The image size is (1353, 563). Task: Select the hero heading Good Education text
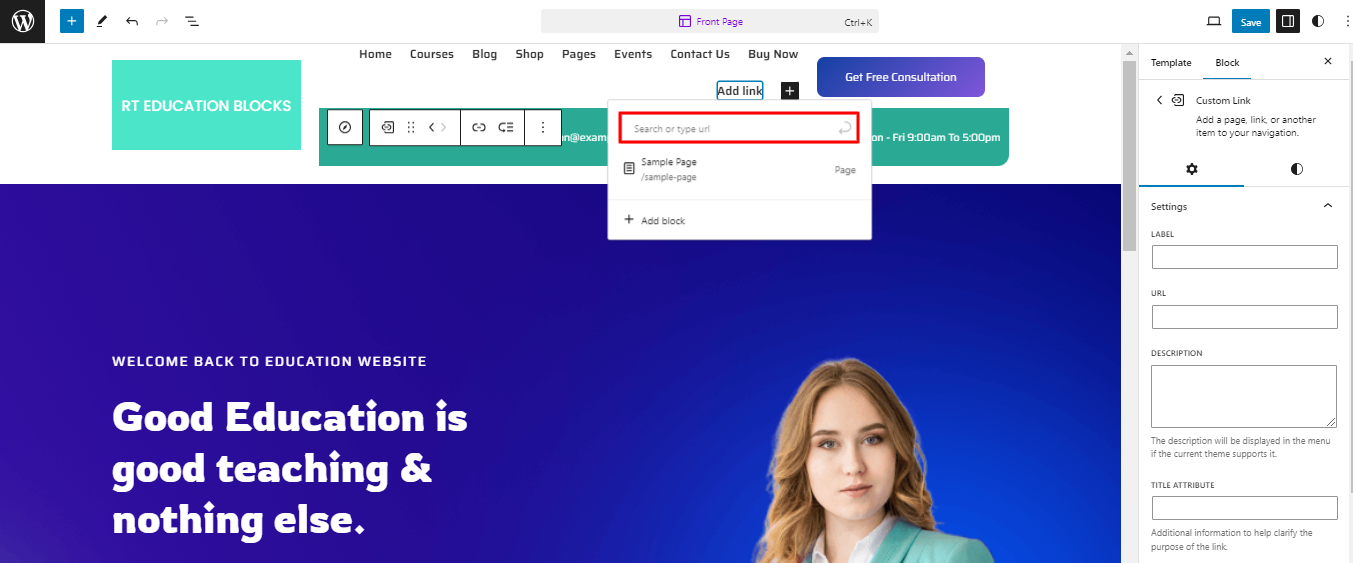click(290, 468)
